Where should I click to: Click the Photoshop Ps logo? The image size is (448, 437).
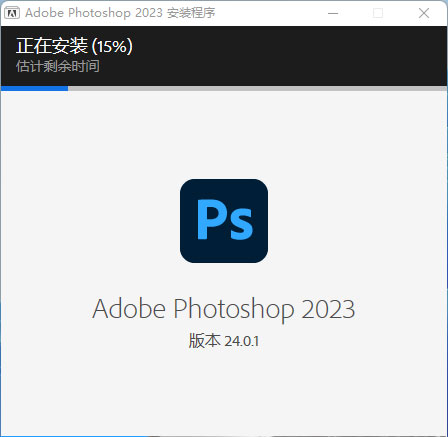point(224,221)
